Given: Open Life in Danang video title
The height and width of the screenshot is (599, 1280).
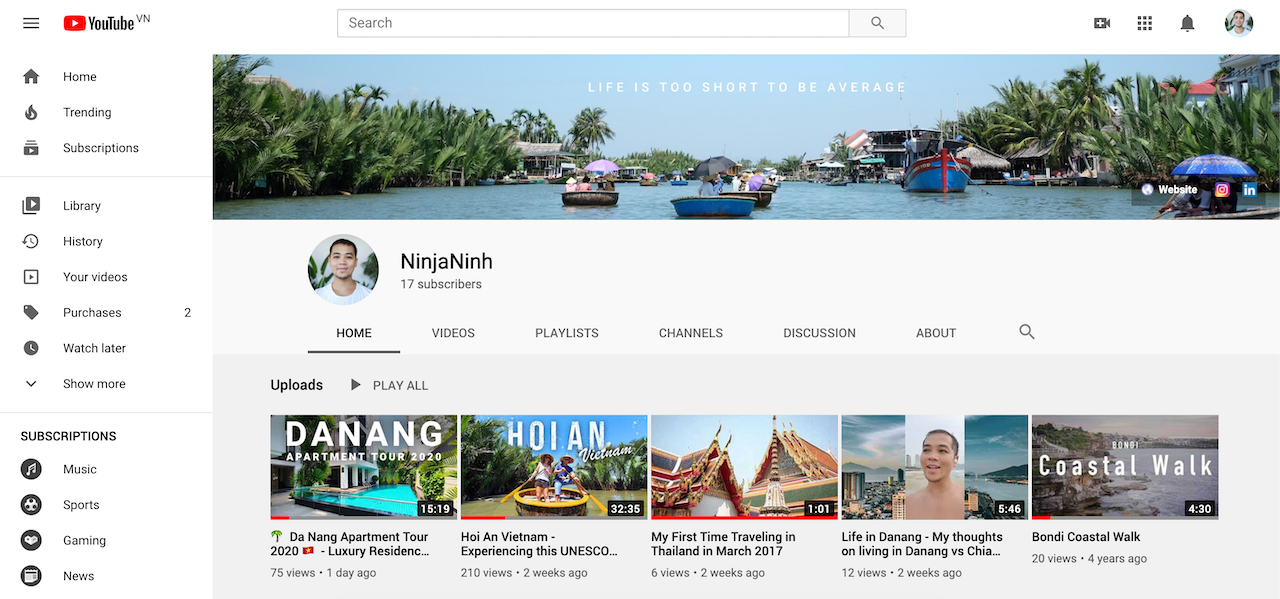Looking at the screenshot, I should pos(922,544).
